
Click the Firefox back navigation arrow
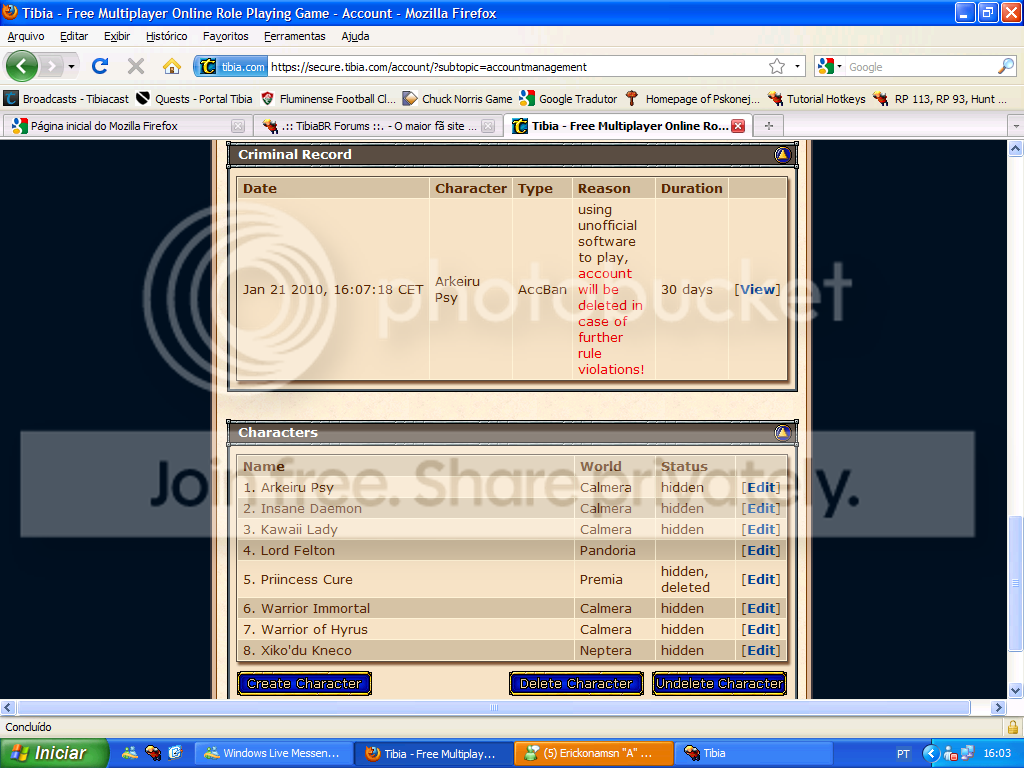[x=23, y=67]
